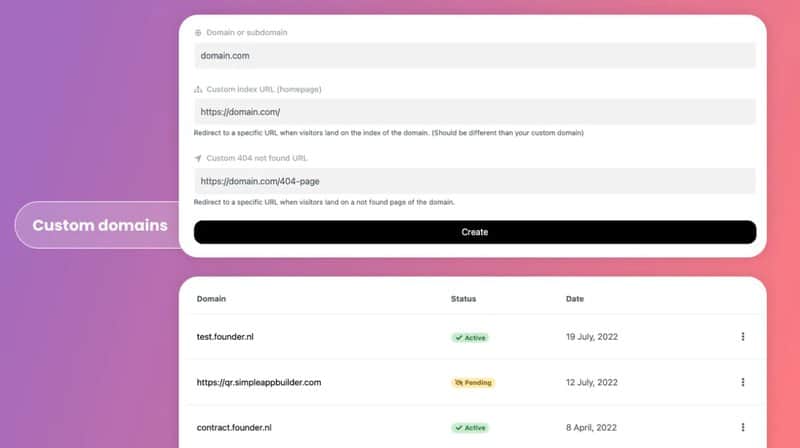Open the contract.founder.nl domain entry
This screenshot has width=800, height=448.
click(x=234, y=428)
